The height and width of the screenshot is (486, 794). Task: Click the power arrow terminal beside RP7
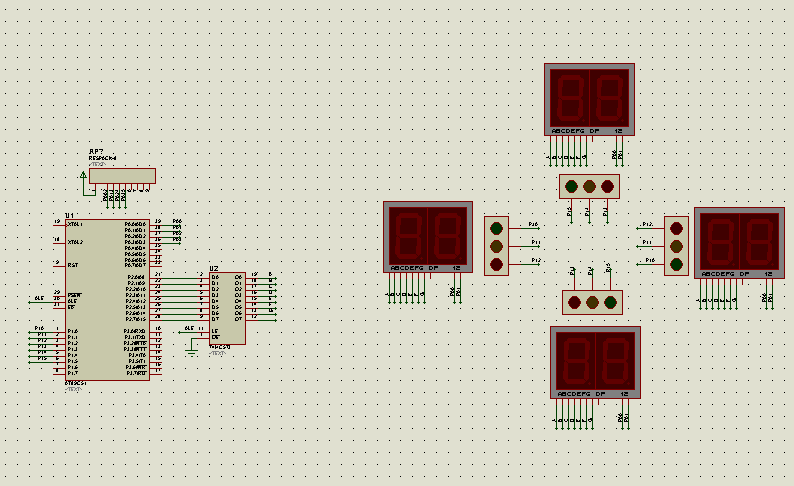point(83,175)
